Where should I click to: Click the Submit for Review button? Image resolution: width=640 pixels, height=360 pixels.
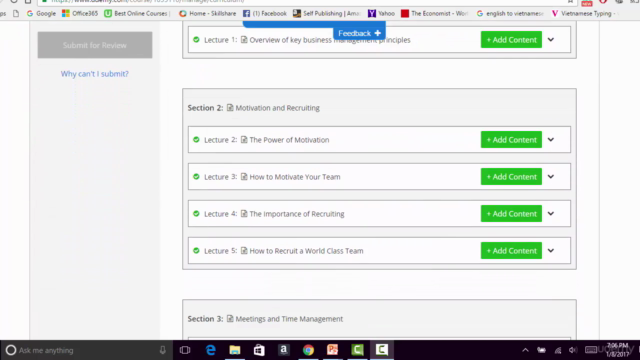95,45
